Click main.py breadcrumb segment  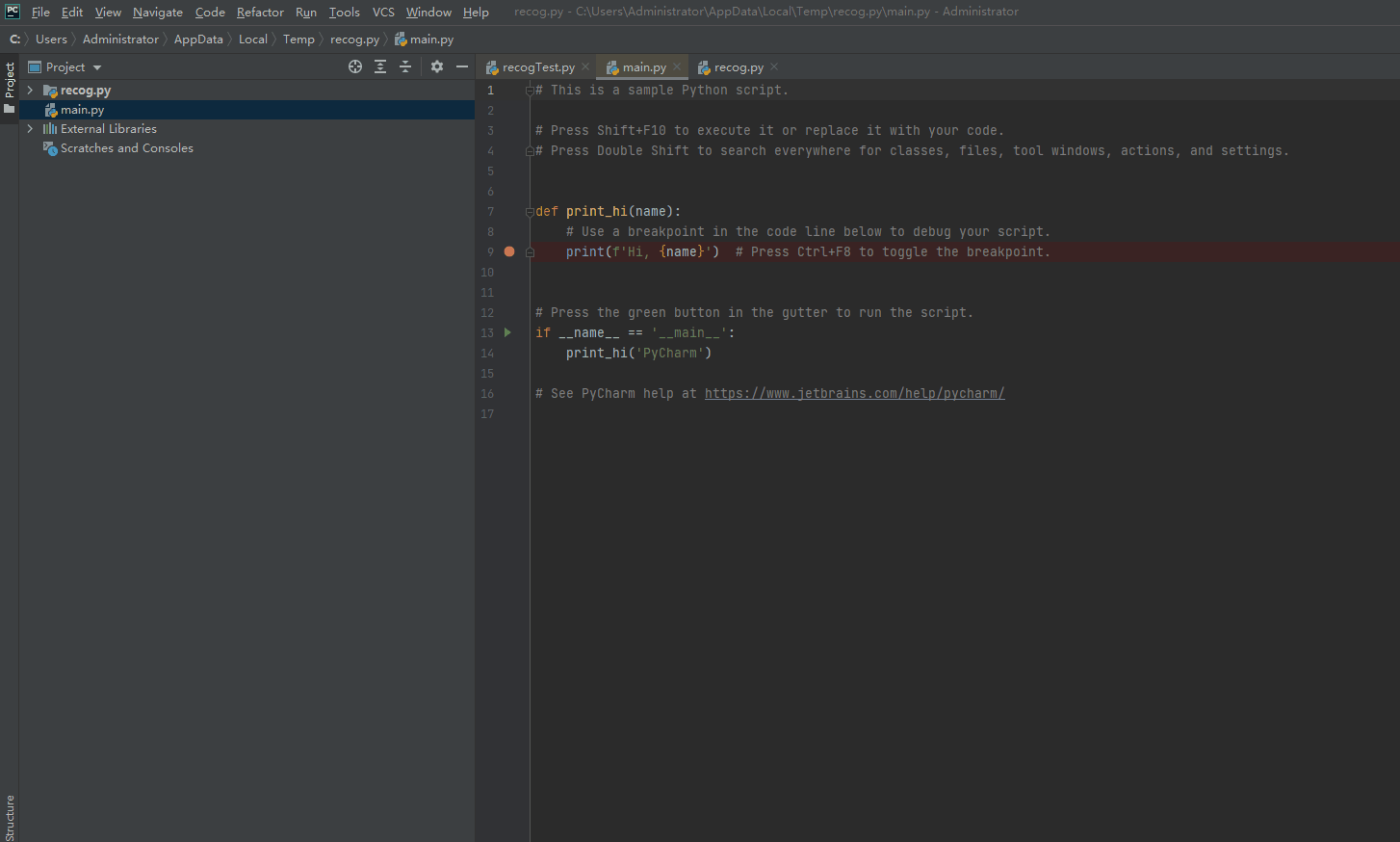pos(425,39)
